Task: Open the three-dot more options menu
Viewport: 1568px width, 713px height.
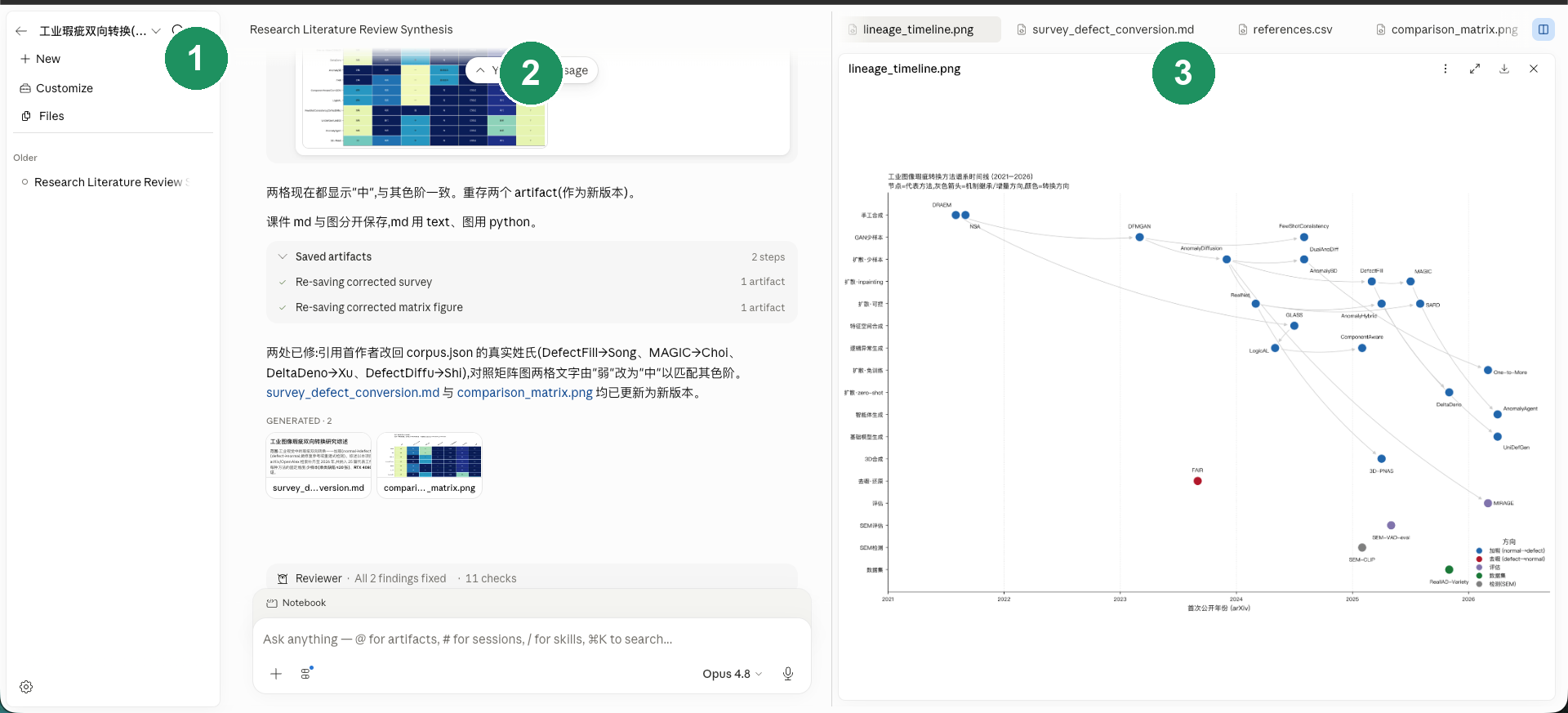Action: click(1445, 69)
